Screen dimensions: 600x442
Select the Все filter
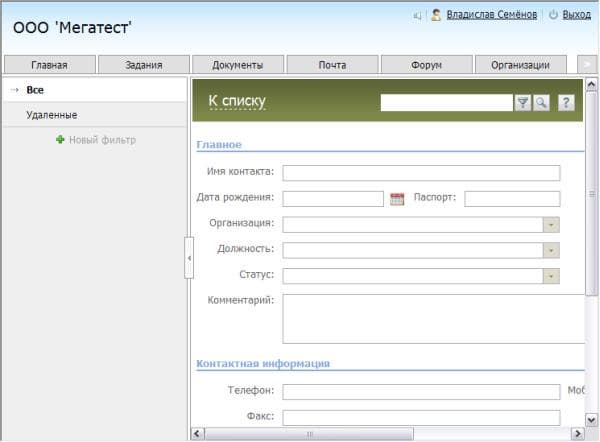pos(95,90)
